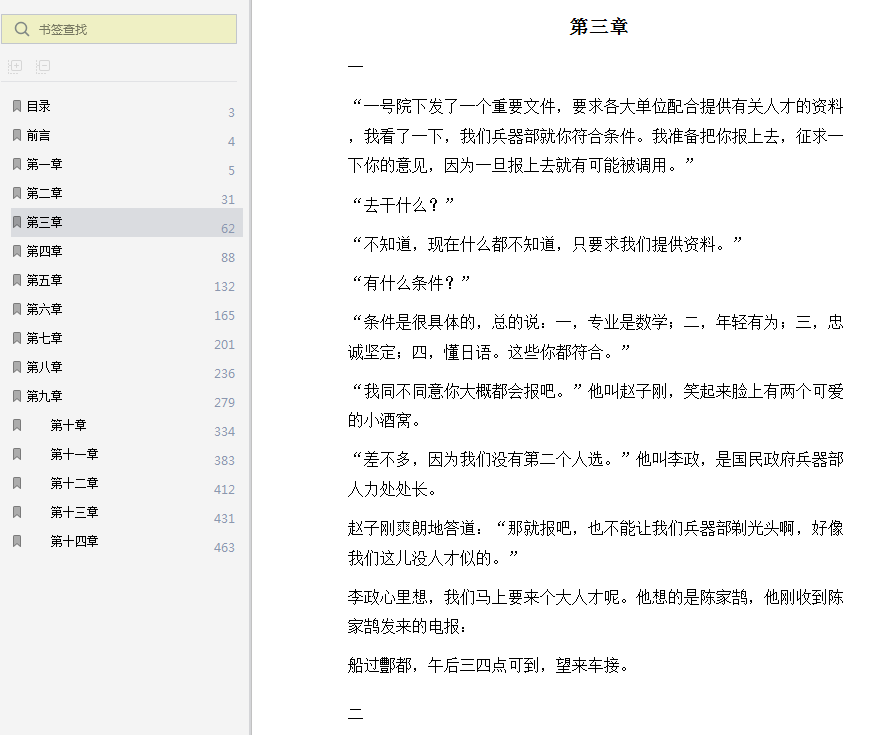Jump to 第四章 bookmark

[x=44, y=251]
